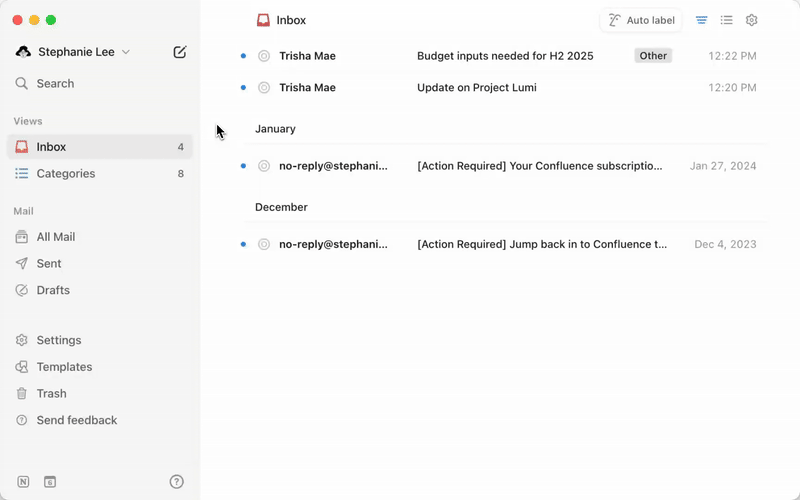Click the Auto label button
The image size is (800, 500).
642,20
